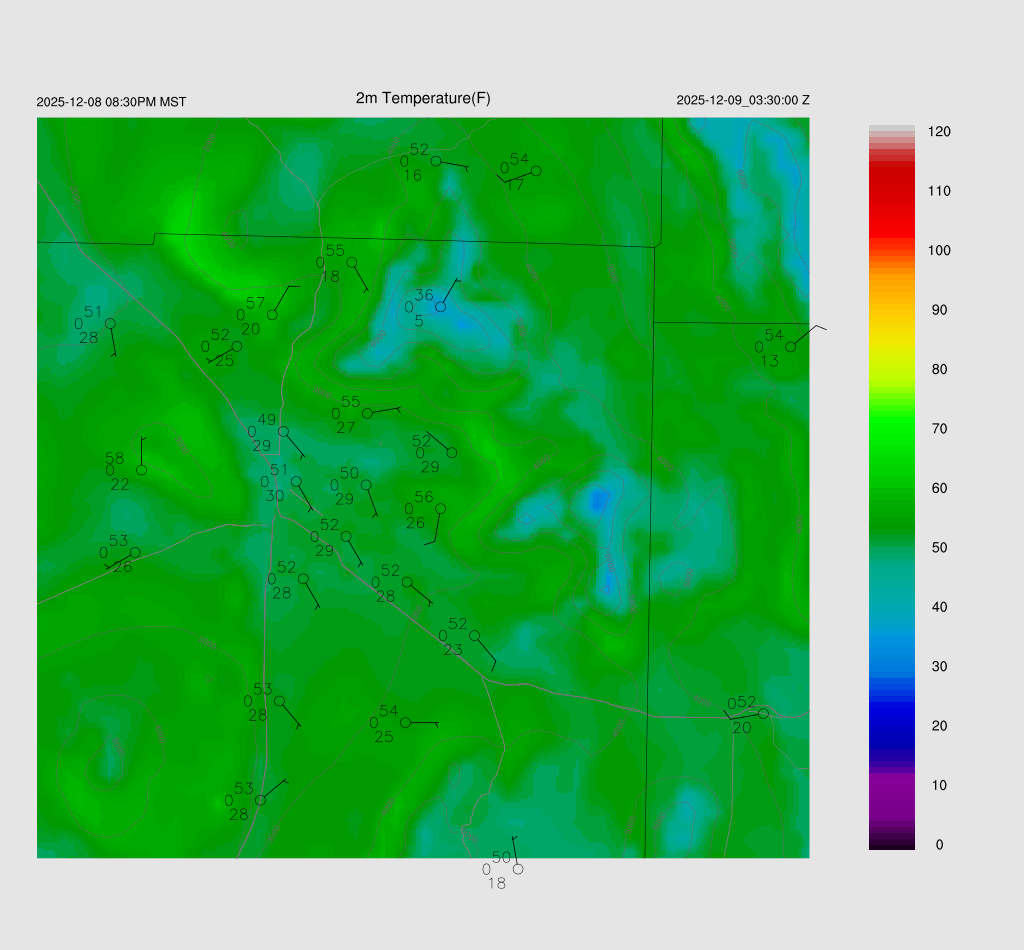The image size is (1024, 950).
Task: Select the station marker with 54 over 25
Action: (405, 722)
